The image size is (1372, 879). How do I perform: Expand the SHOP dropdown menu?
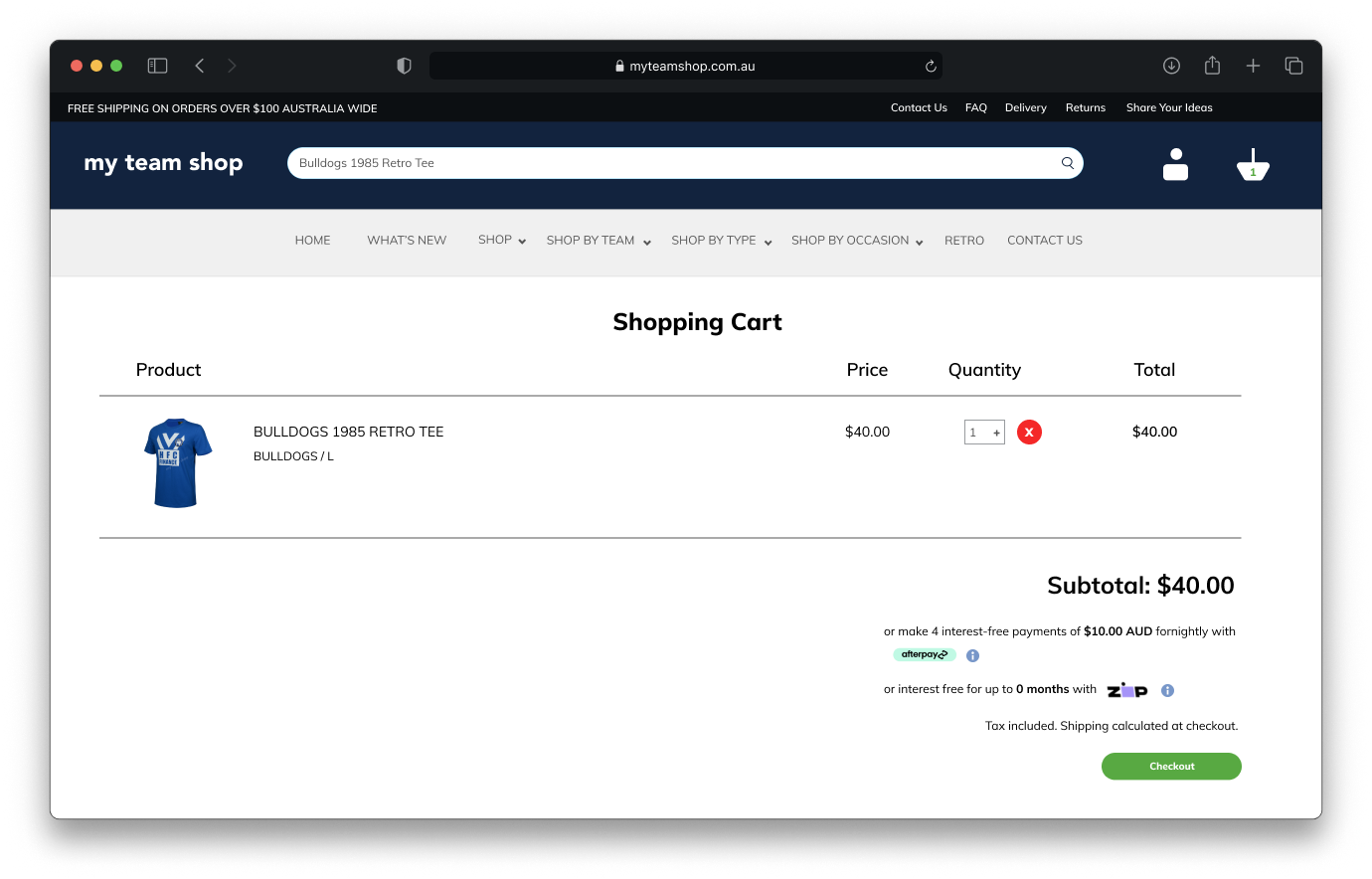point(502,240)
